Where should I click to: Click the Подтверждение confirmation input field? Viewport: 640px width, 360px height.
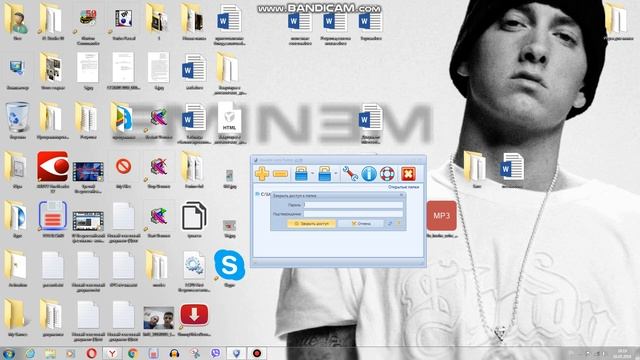pos(353,213)
